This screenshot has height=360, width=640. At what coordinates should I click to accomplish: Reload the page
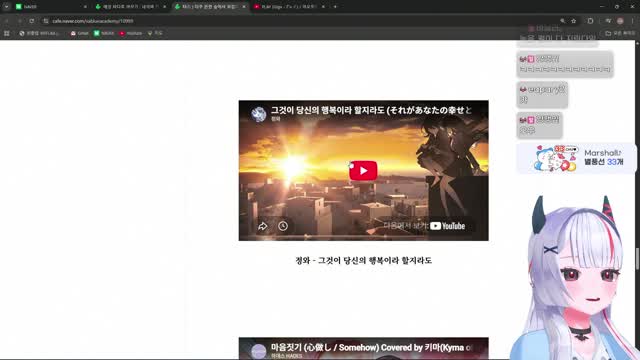pyautogui.click(x=32, y=21)
